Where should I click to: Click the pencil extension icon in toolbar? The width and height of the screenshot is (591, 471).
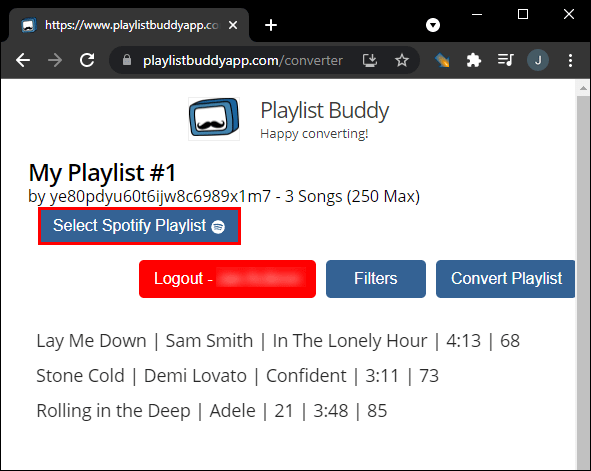click(442, 60)
